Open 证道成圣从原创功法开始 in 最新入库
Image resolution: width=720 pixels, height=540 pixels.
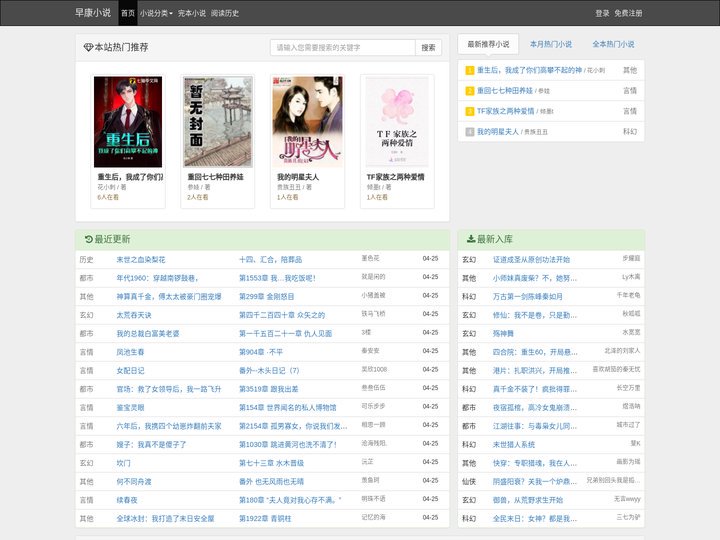[531, 260]
